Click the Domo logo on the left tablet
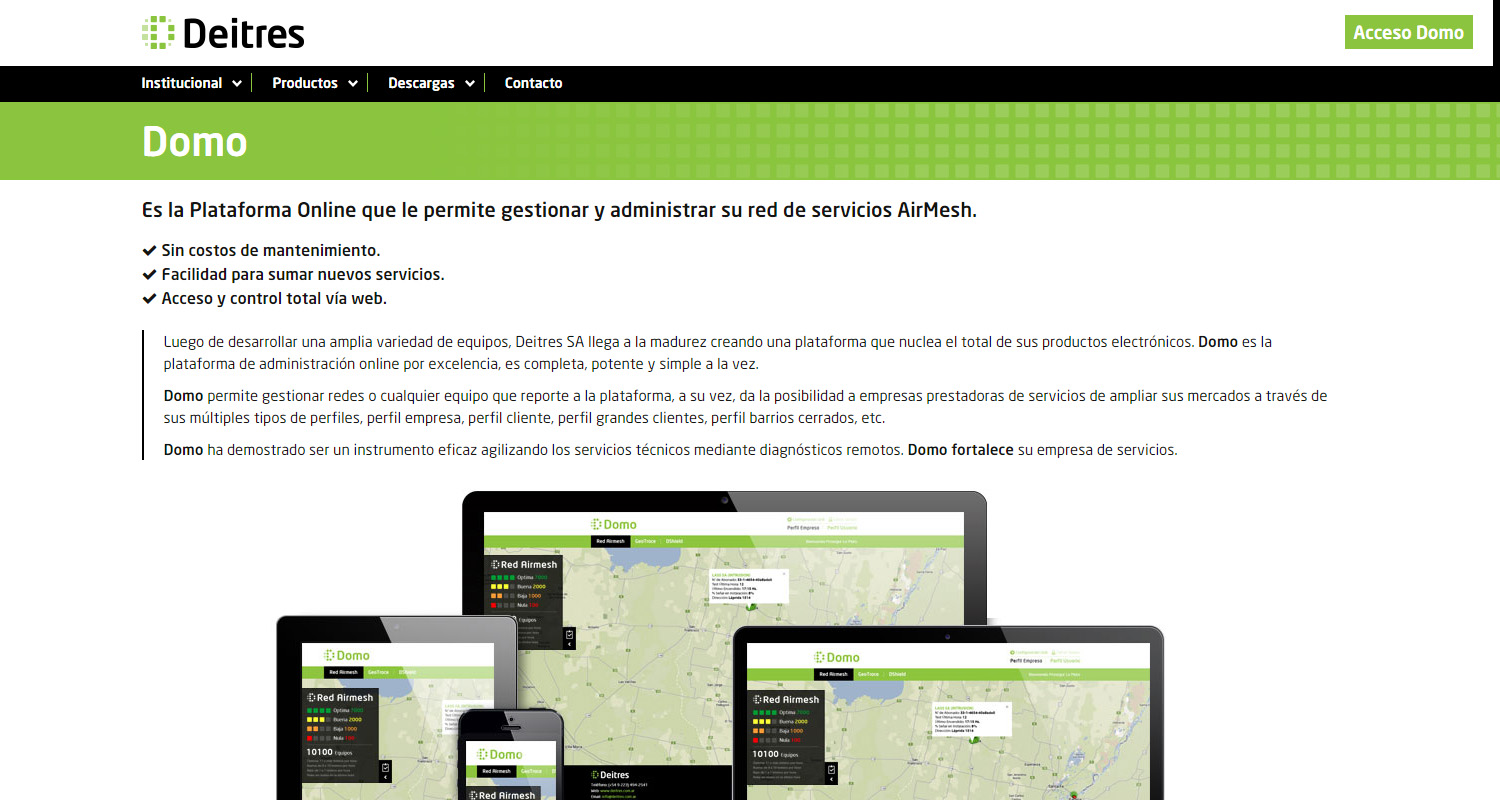Screen dimensions: 1500x800 tap(346, 655)
